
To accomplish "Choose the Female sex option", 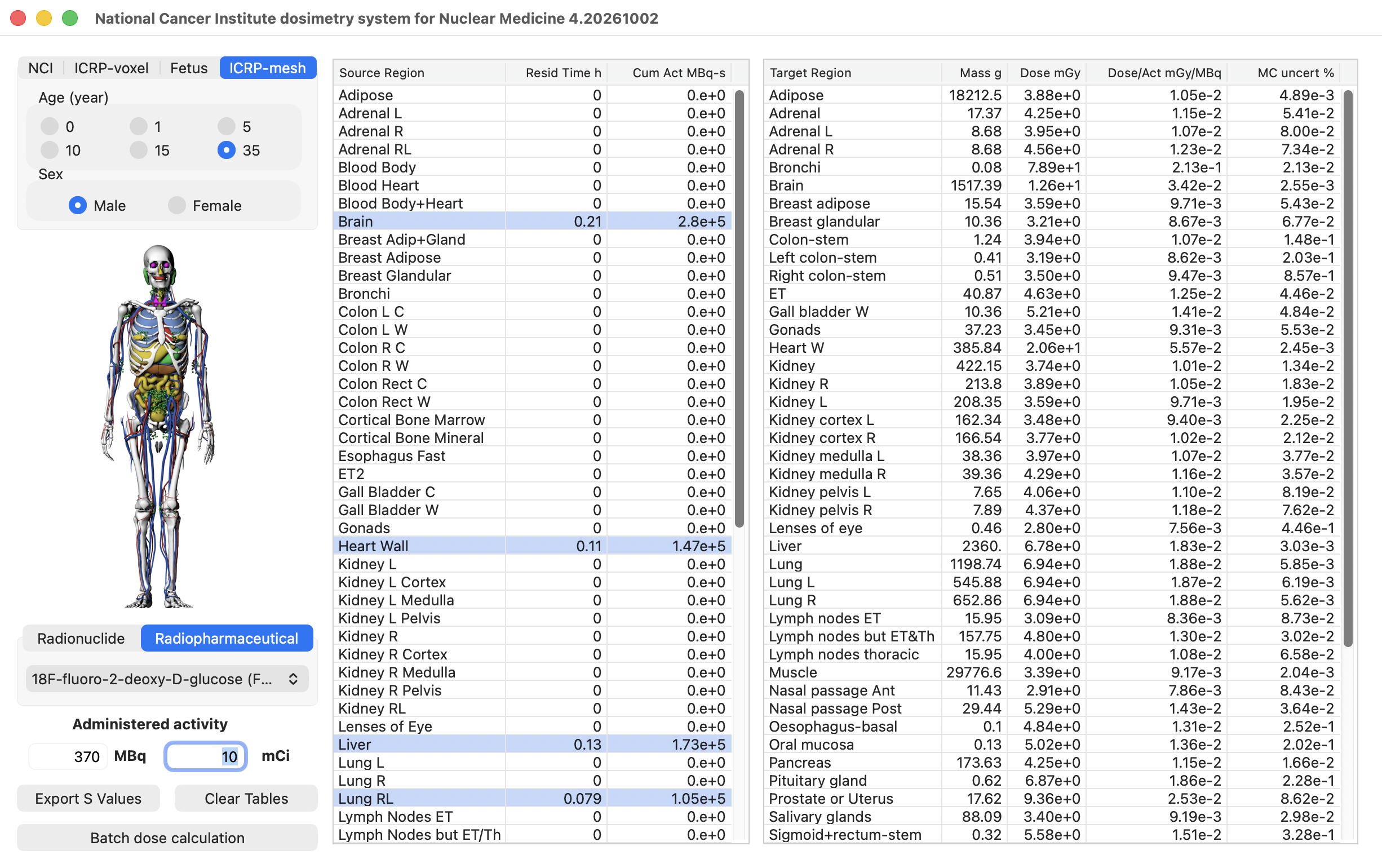I will click(177, 205).
